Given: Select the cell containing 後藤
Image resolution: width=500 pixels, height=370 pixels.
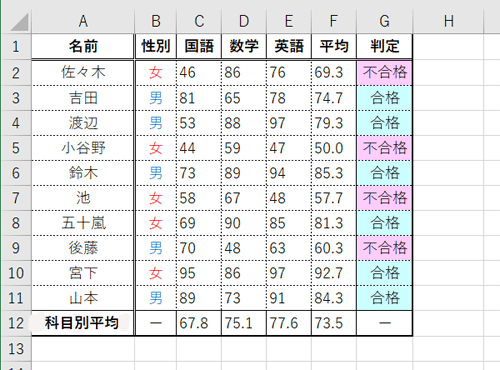Looking at the screenshot, I should click(x=83, y=248).
